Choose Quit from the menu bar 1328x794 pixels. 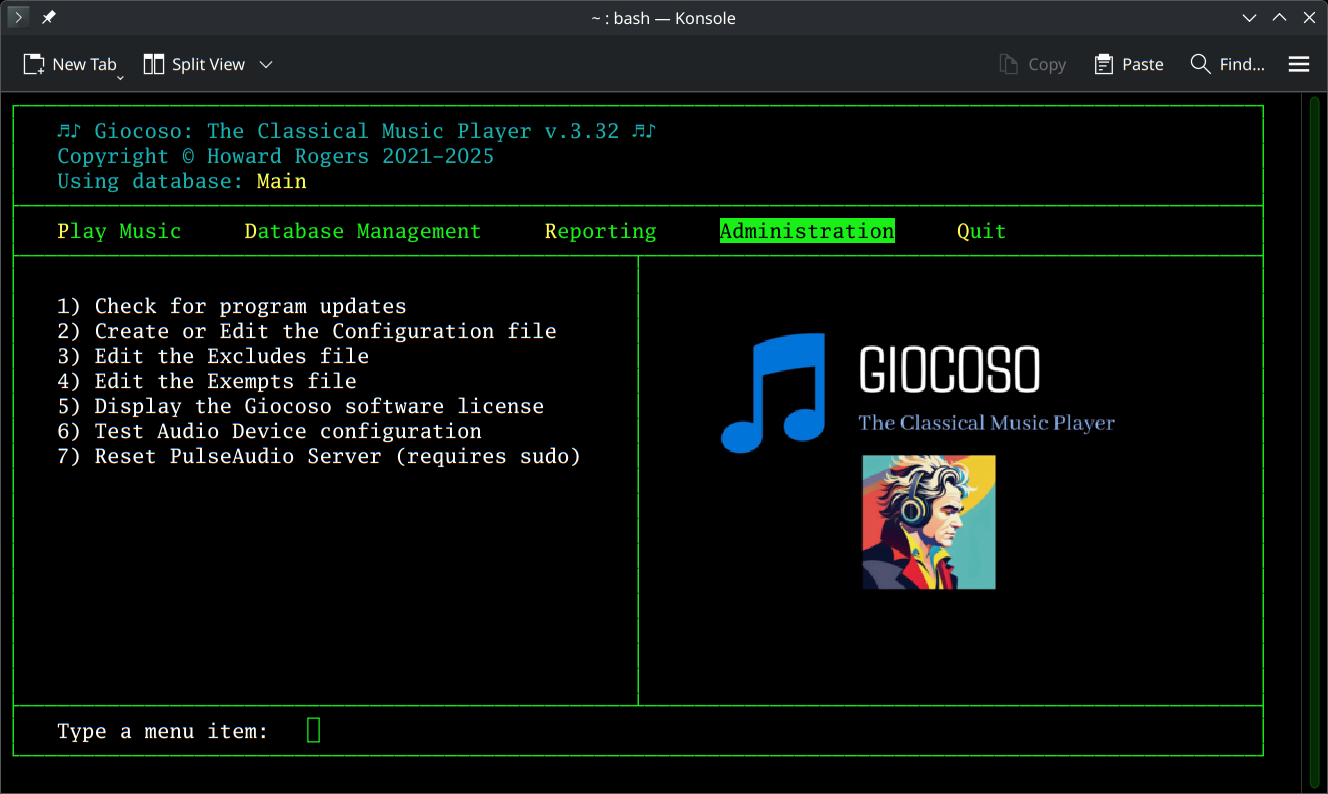[981, 230]
